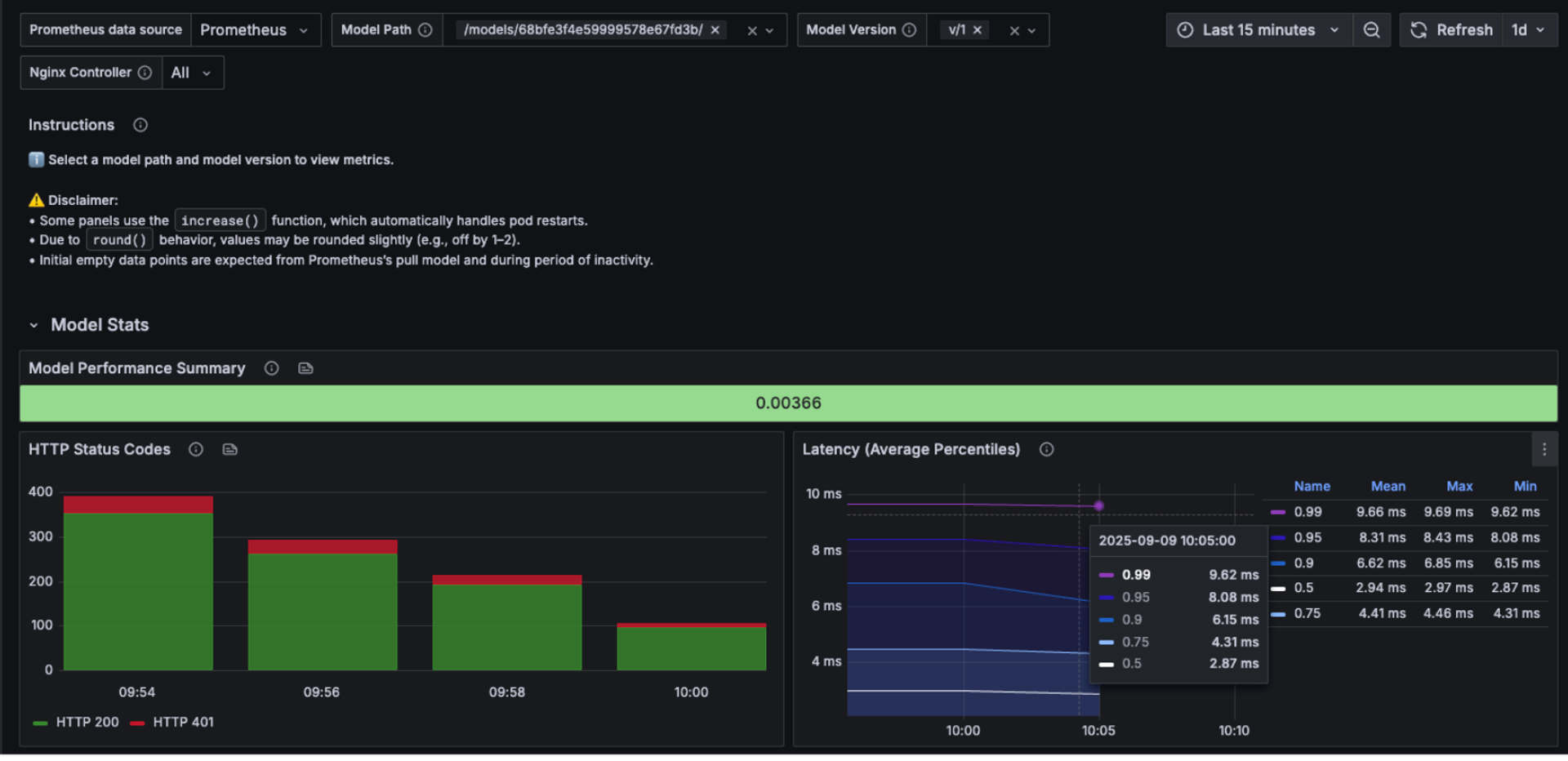Click the Model Performance Summary info icon
This screenshot has width=1568, height=761.
tap(272, 368)
